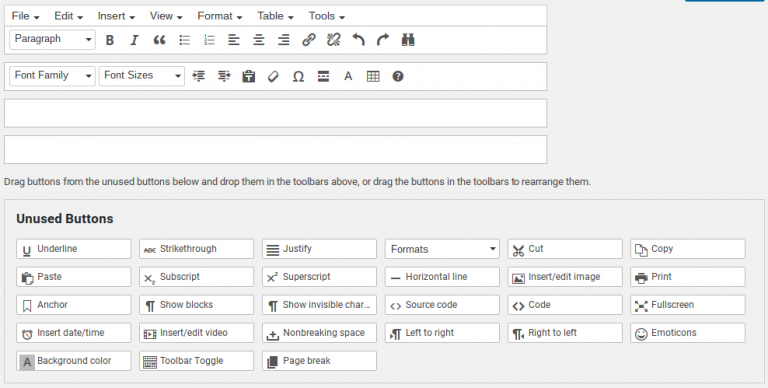Click the Find and replace binoculars icon
This screenshot has height=388, width=768.
pos(408,40)
